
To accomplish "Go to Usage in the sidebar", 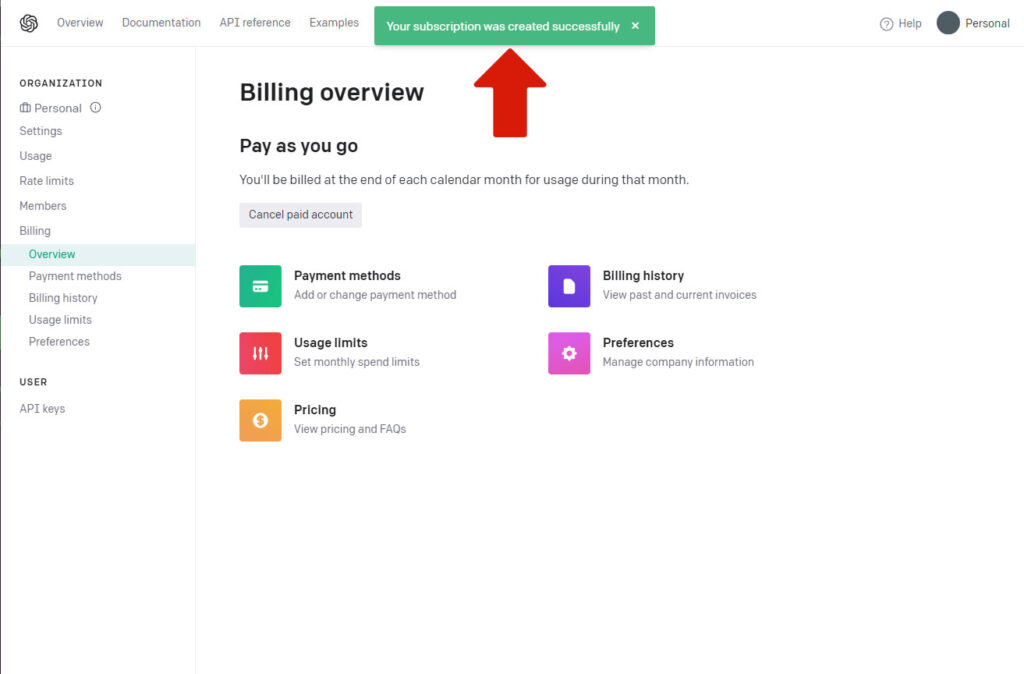I will (35, 156).
